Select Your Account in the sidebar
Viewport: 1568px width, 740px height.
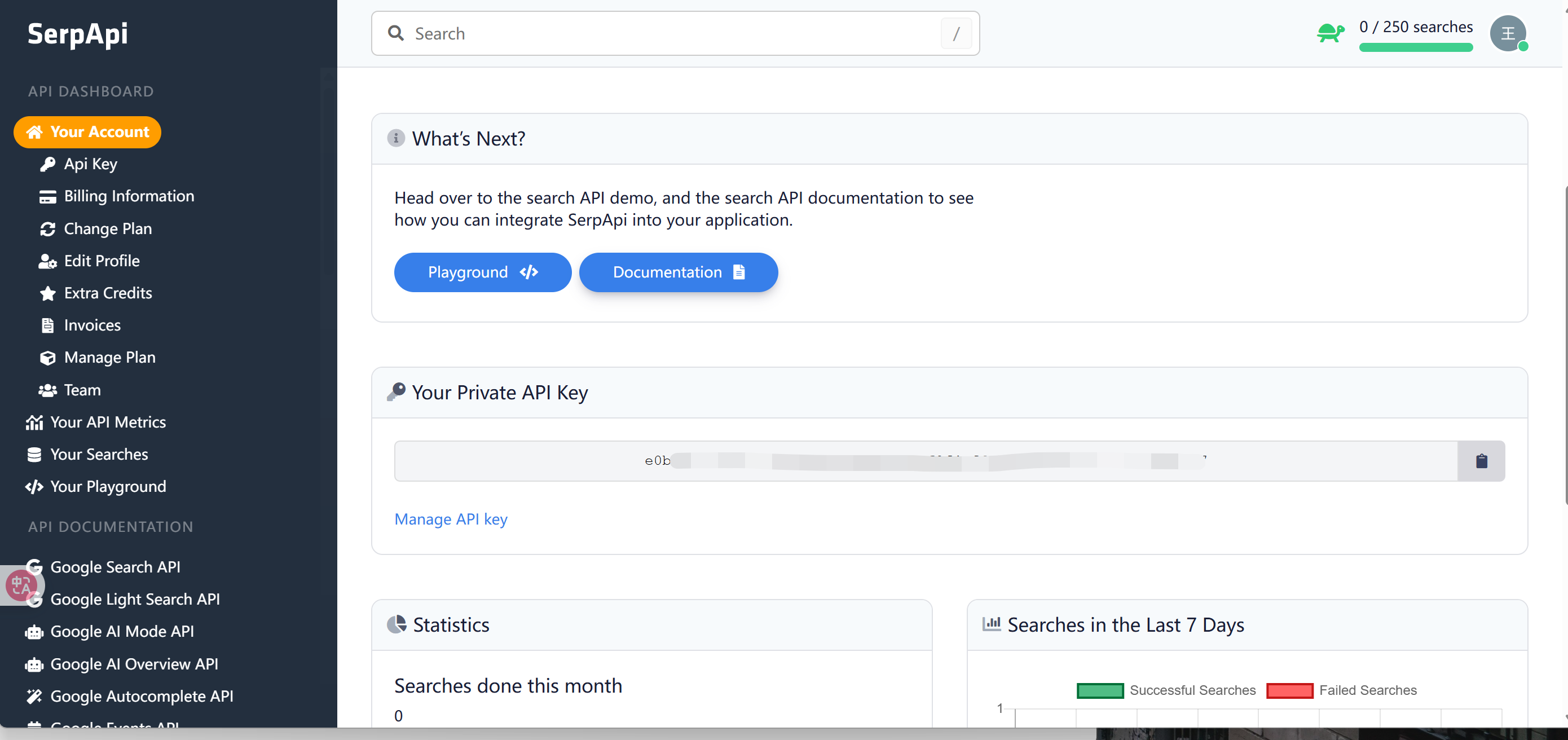click(87, 131)
